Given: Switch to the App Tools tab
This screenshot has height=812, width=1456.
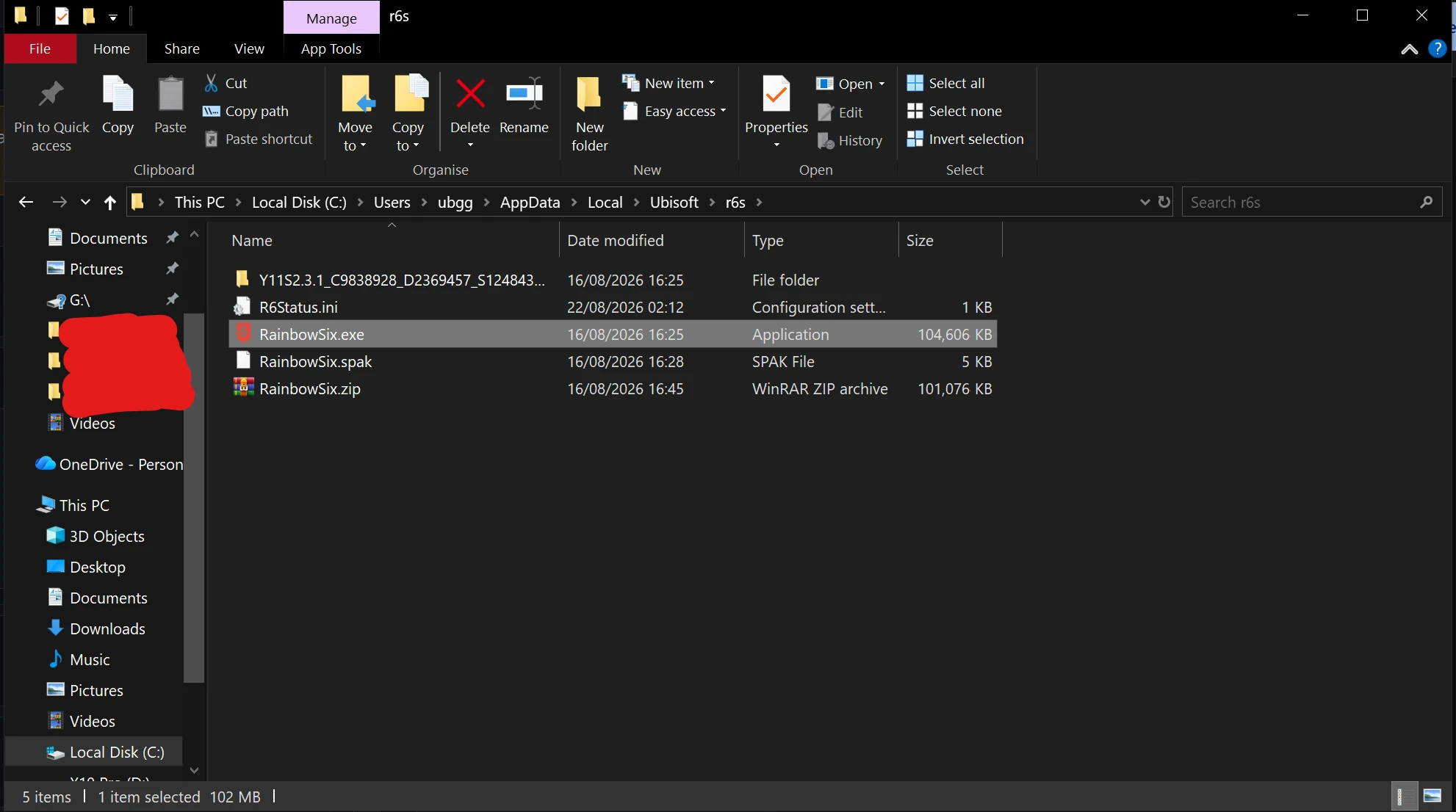Looking at the screenshot, I should click(331, 48).
